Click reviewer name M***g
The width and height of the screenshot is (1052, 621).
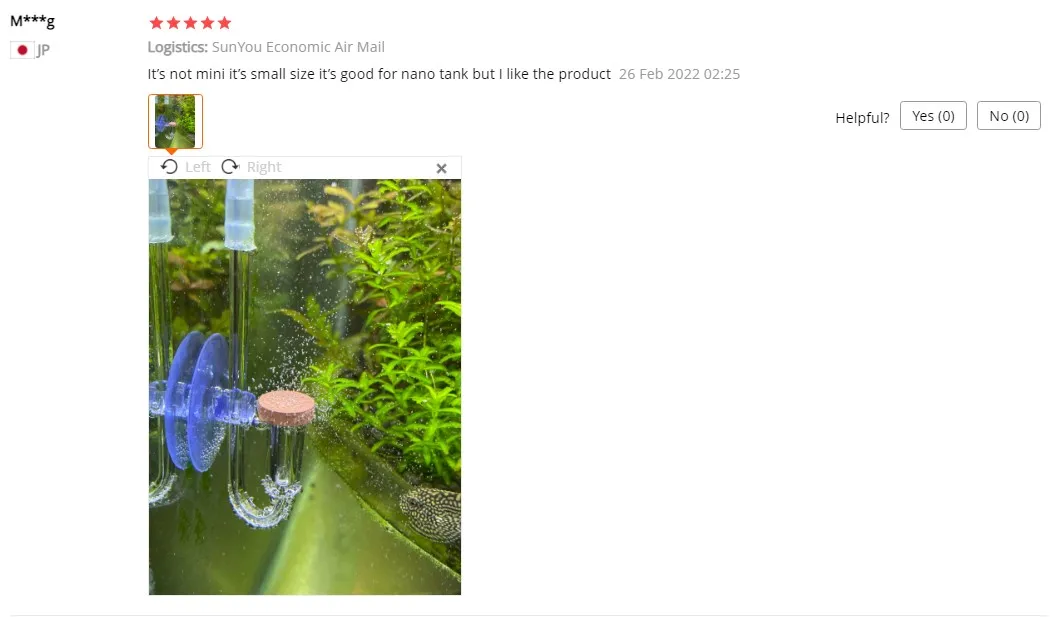(32, 21)
